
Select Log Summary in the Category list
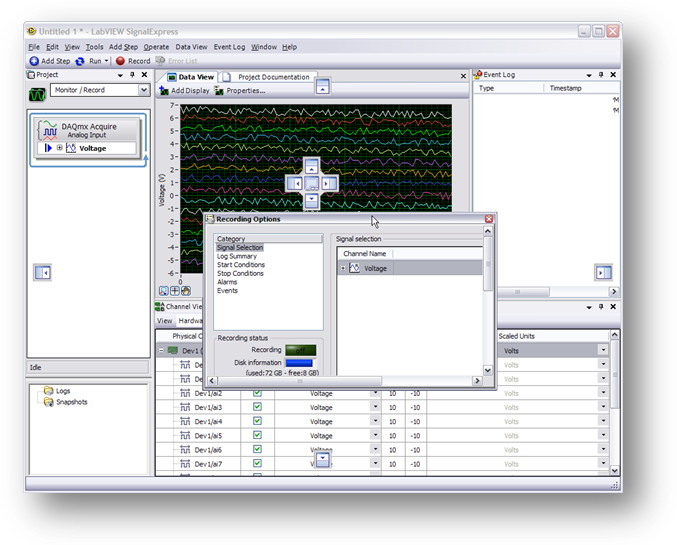tap(237, 256)
